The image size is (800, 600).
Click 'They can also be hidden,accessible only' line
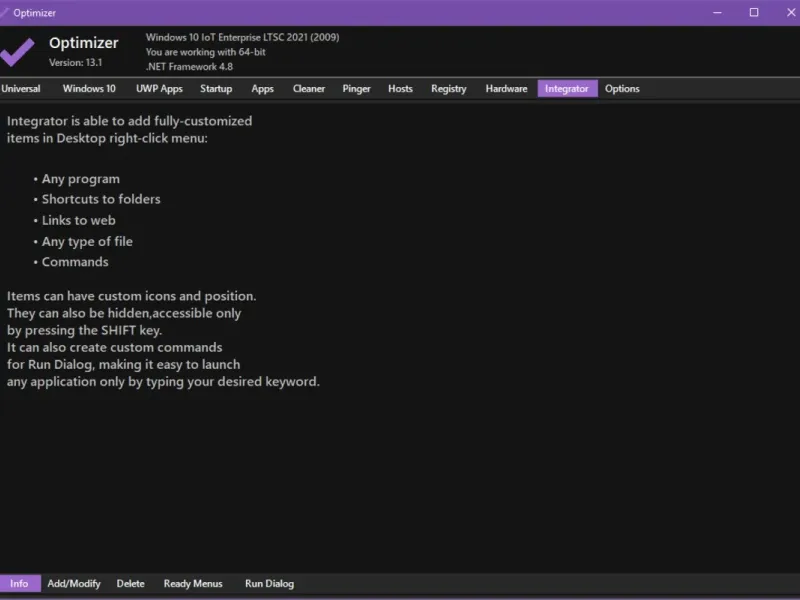click(124, 314)
